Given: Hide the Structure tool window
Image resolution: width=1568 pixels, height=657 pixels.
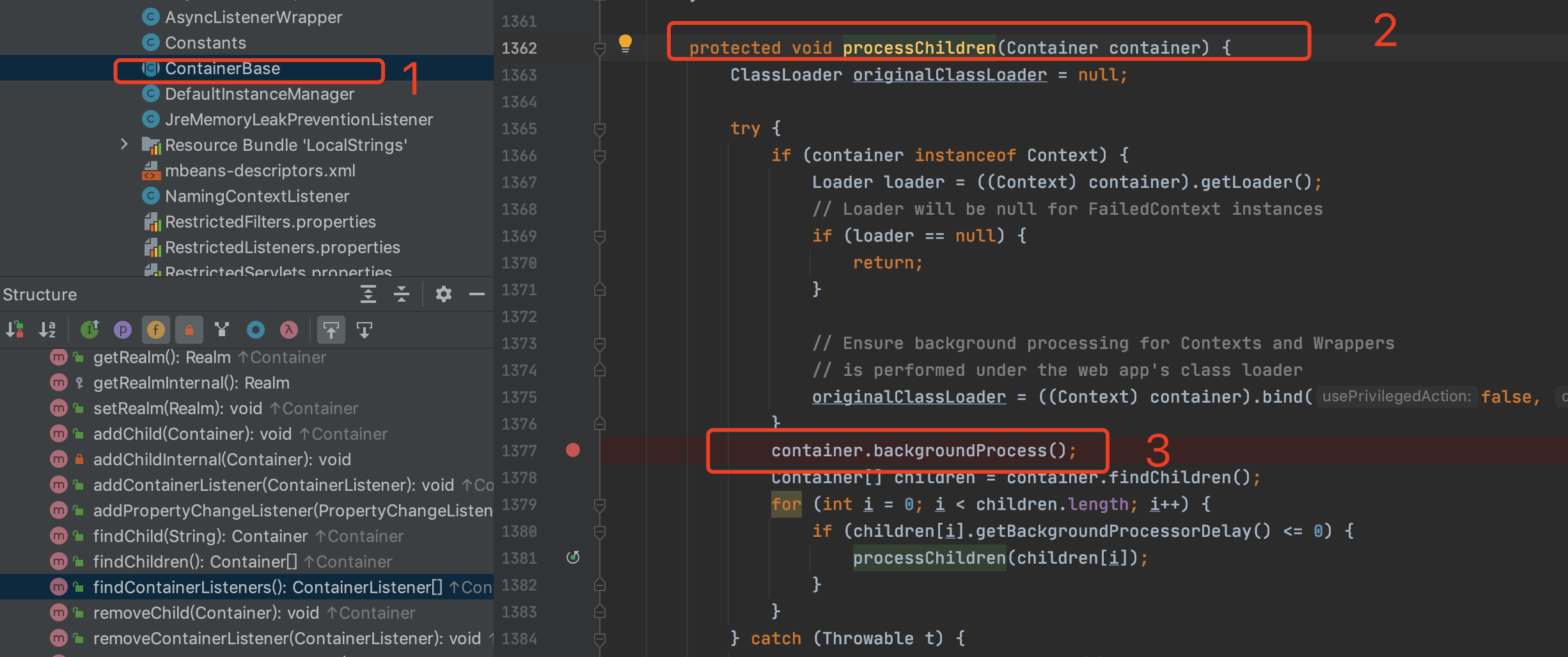Looking at the screenshot, I should click(x=477, y=294).
